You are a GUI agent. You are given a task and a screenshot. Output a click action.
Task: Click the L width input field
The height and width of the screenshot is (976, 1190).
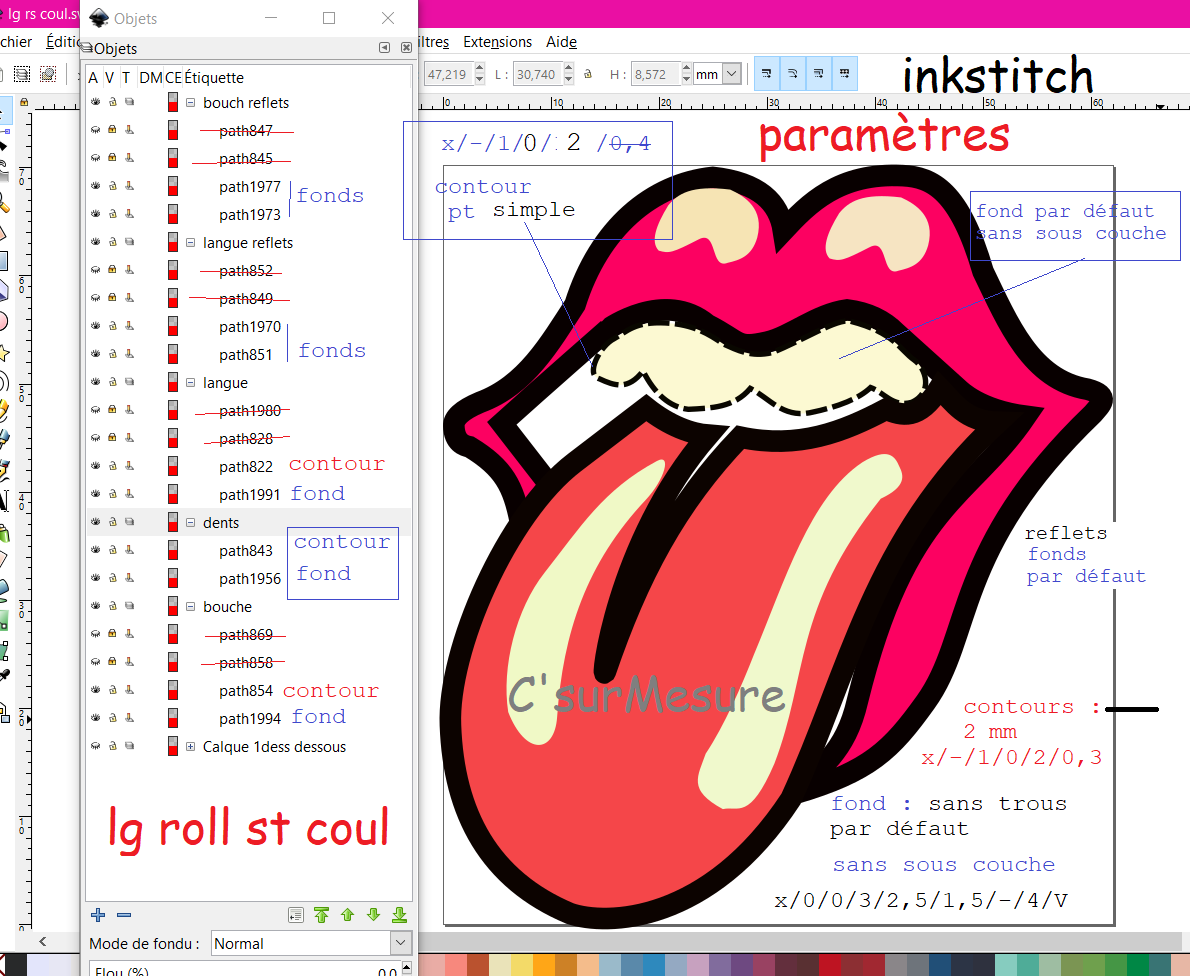point(536,74)
